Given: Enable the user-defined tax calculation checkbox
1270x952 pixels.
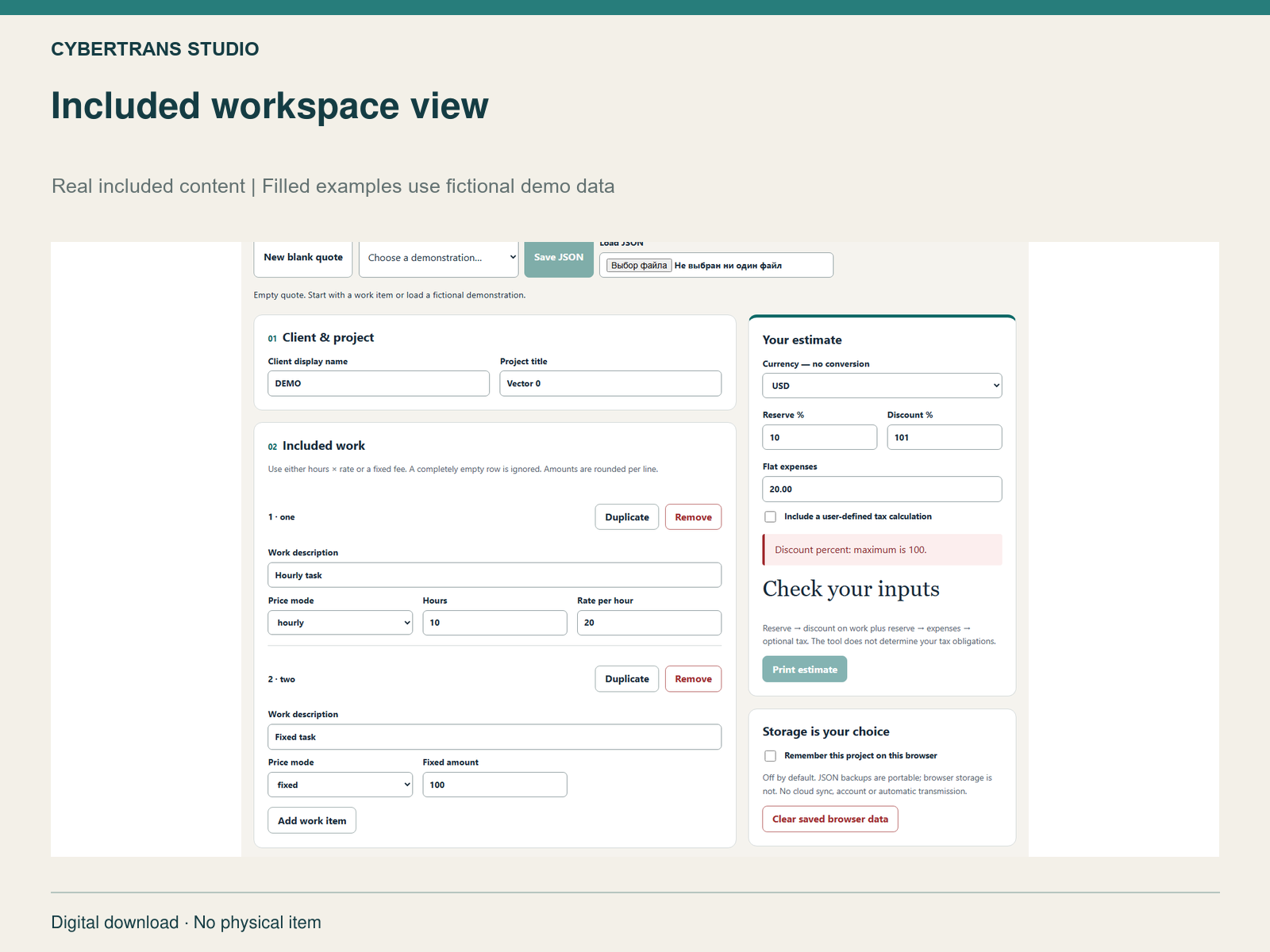Looking at the screenshot, I should point(770,517).
